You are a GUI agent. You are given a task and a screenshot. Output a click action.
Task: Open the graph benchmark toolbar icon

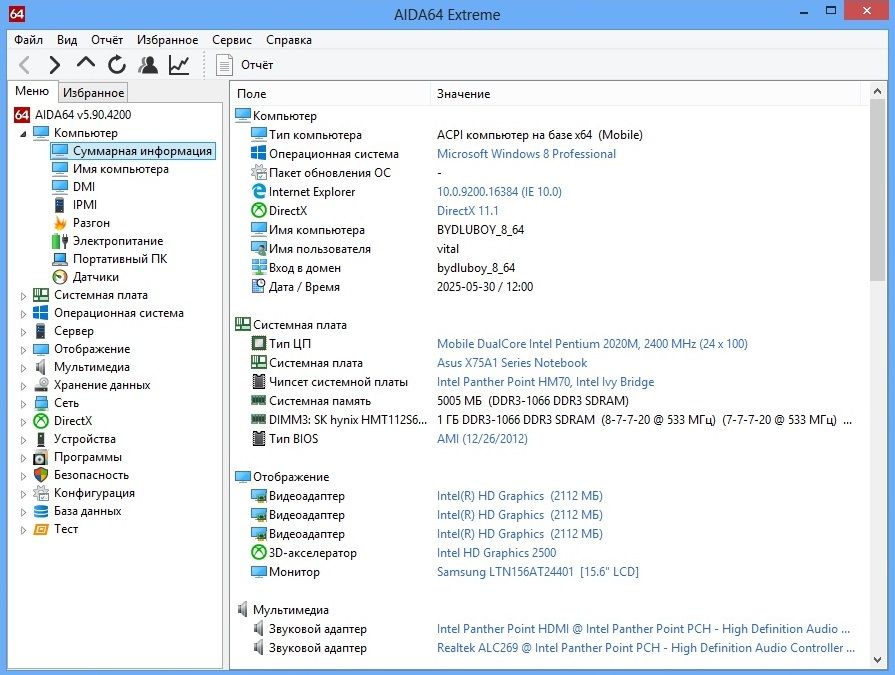coord(179,64)
